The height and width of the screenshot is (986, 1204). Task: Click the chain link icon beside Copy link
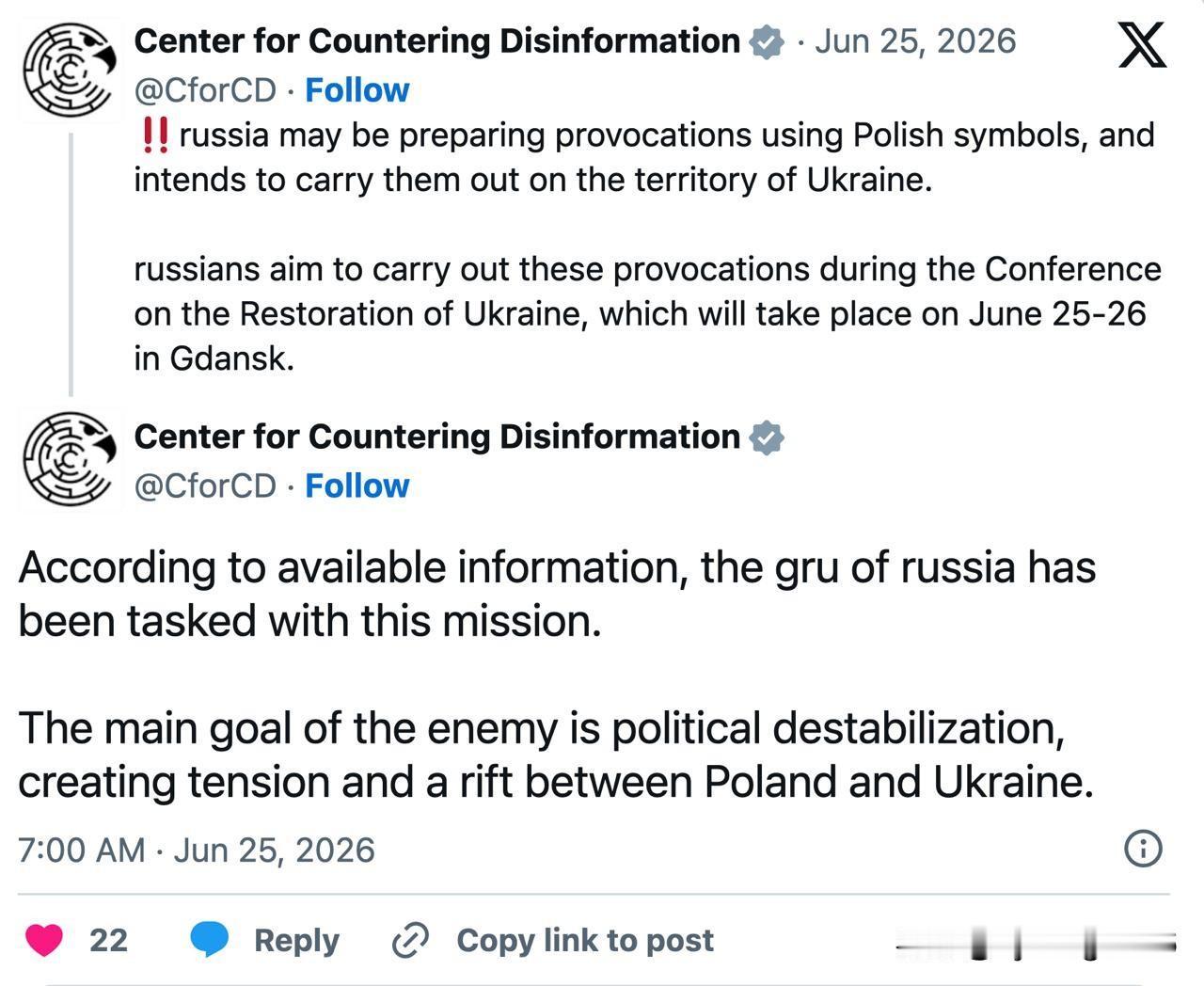pos(410,940)
